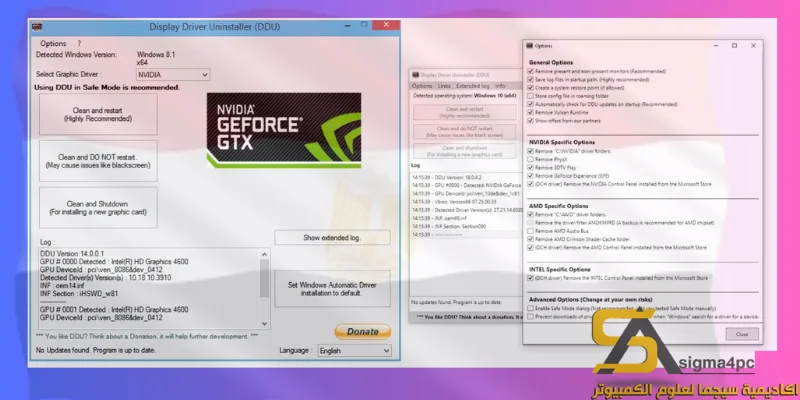The height and width of the screenshot is (400, 800).
Task: Enable the Remove PhysX checkbox
Action: tap(531, 159)
